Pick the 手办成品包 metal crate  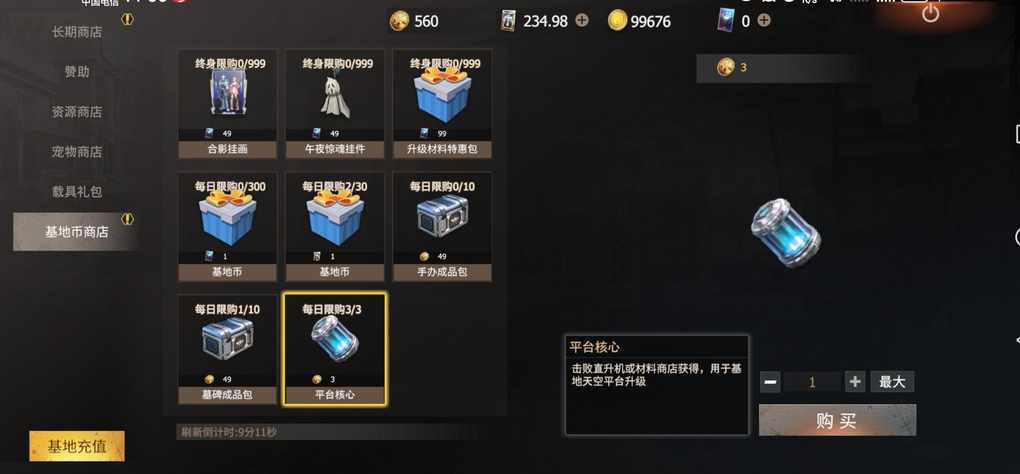(x=442, y=227)
